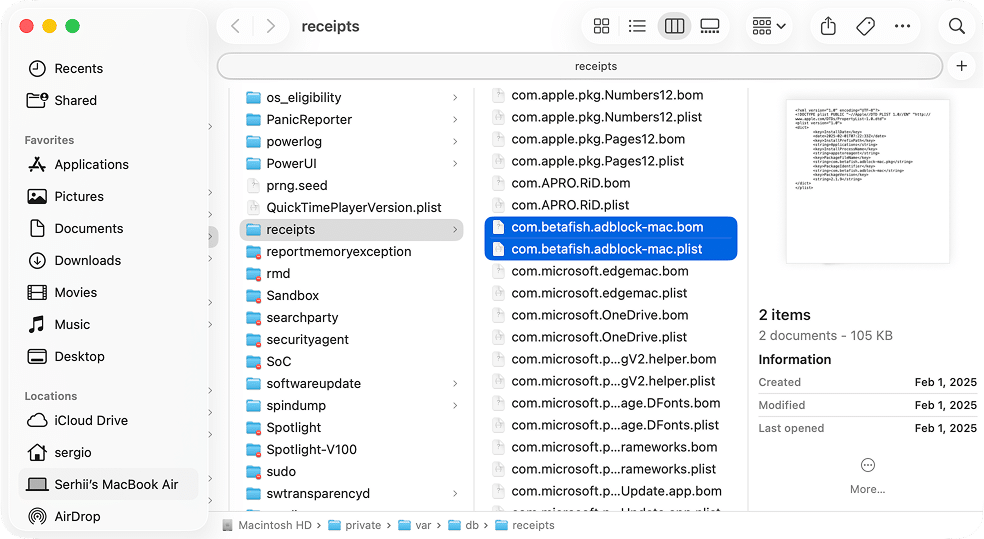Click the Share icon
The height and width of the screenshot is (539, 984).
(828, 26)
